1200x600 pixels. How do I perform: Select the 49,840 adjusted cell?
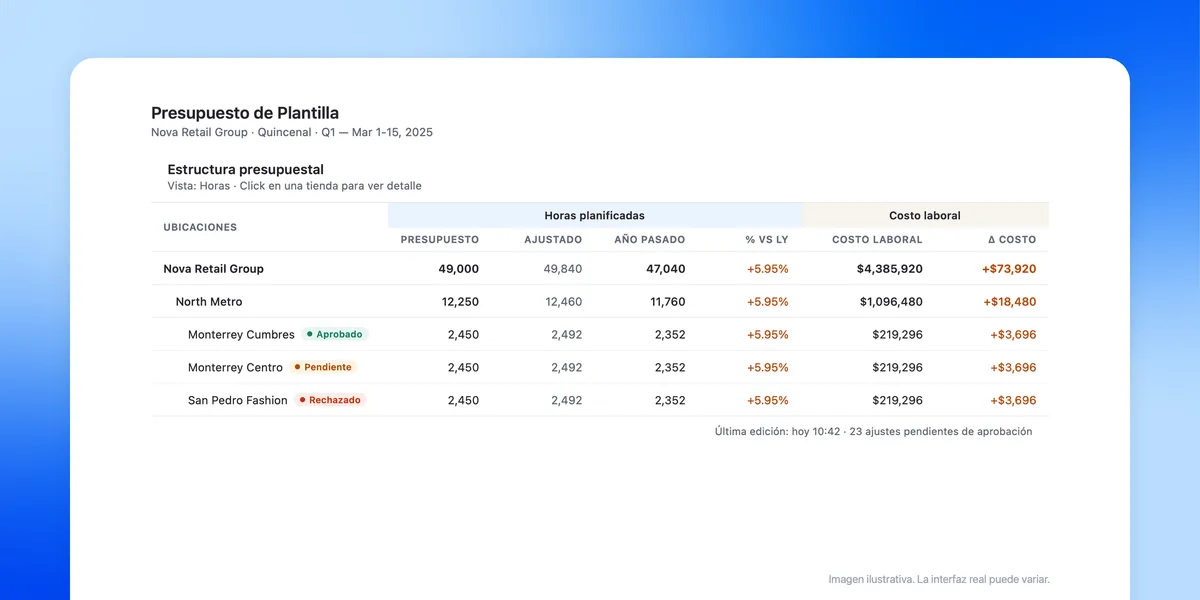(x=563, y=269)
